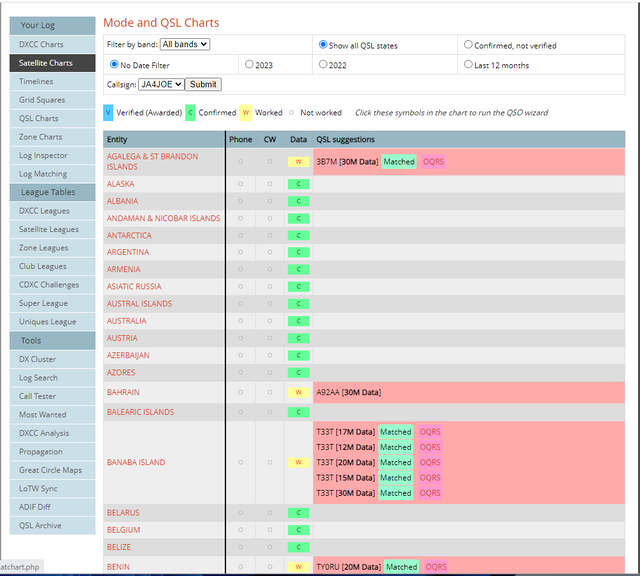Click the Matched badge for TY0RU

pyautogui.click(x=402, y=567)
